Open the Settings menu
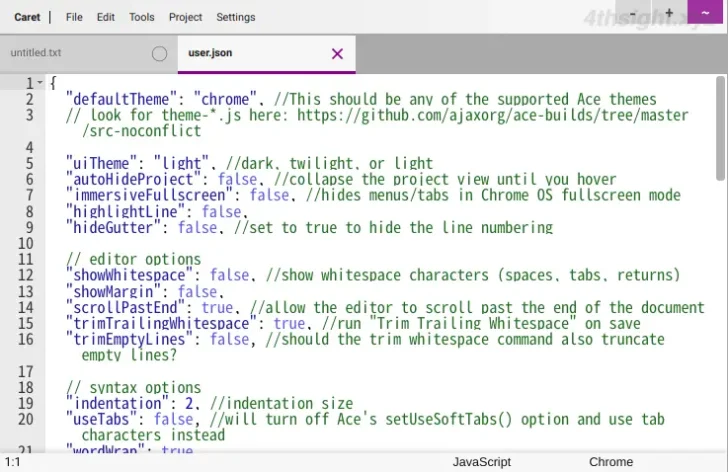The image size is (728, 472). click(x=235, y=17)
